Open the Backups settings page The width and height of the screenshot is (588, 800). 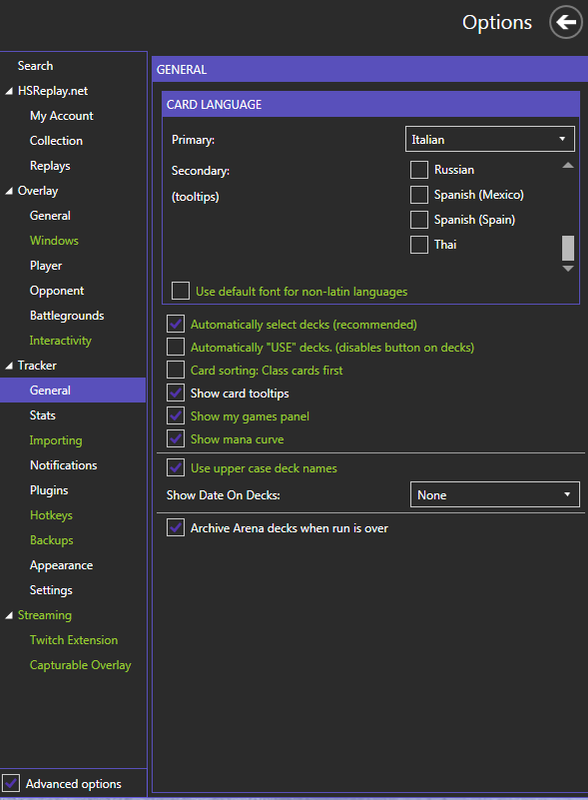52,540
